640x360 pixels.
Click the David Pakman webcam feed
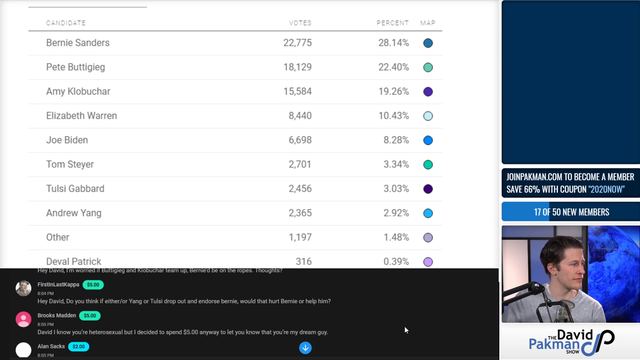click(571, 274)
